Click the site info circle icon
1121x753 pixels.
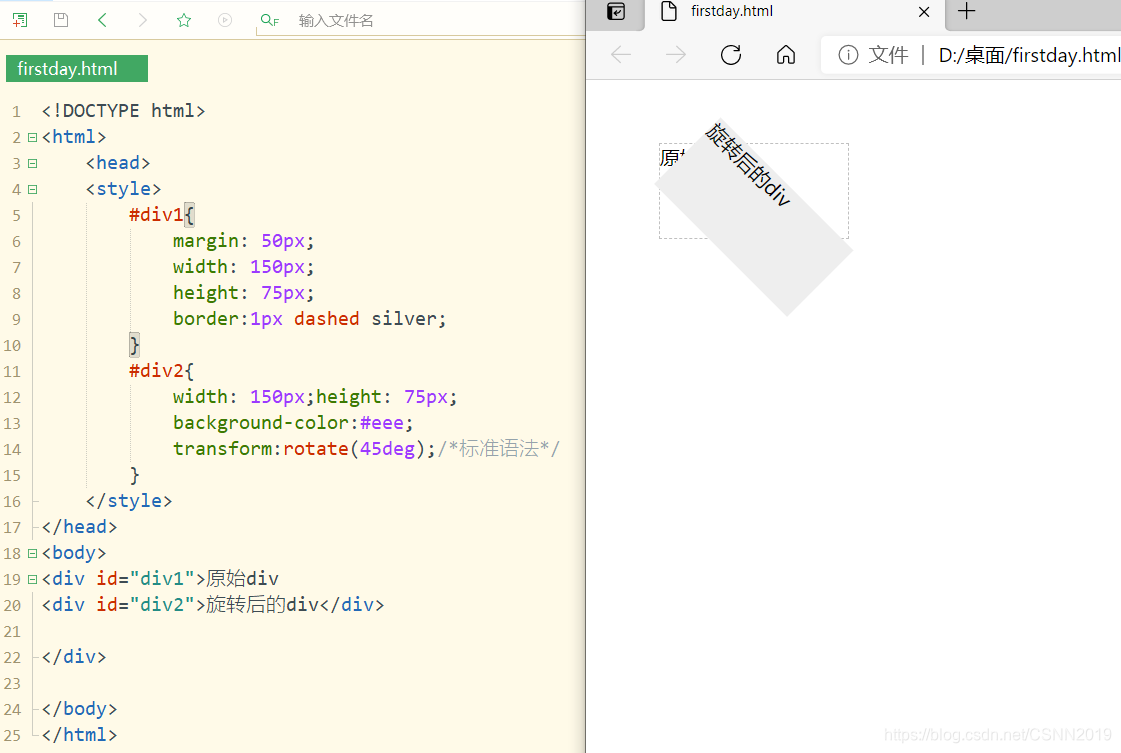coord(848,55)
